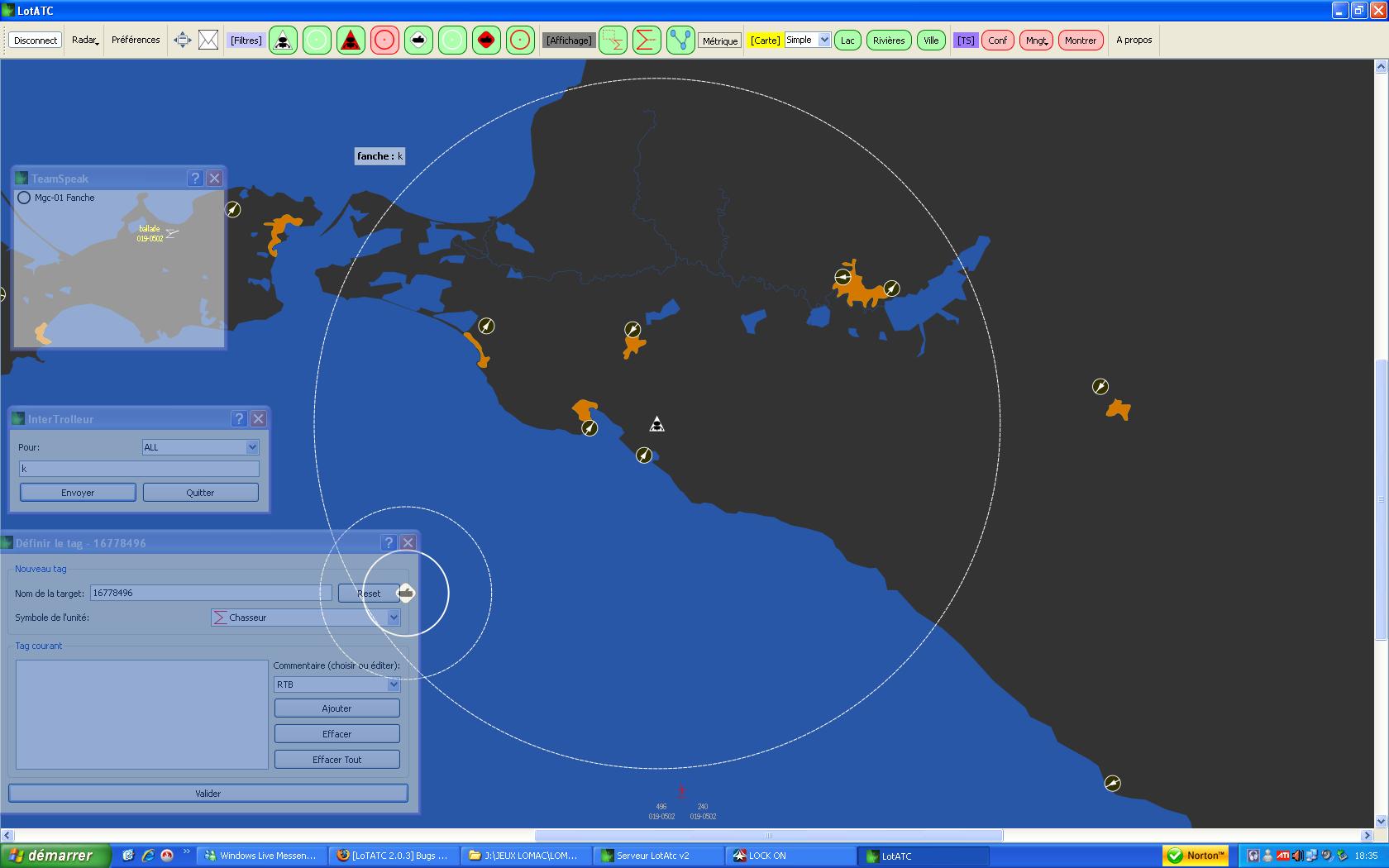This screenshot has width=1389, height=868.
Task: Toggle the white ship diamond filter icon
Action: [419, 40]
